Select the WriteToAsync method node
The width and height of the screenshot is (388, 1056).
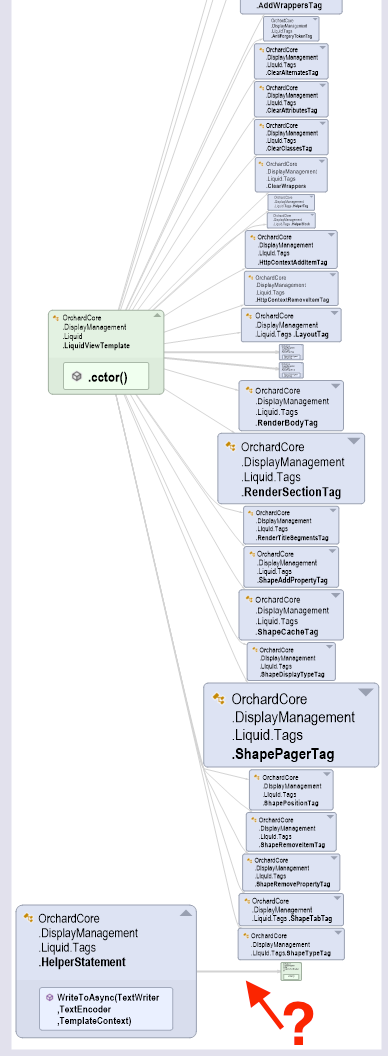click(106, 1009)
